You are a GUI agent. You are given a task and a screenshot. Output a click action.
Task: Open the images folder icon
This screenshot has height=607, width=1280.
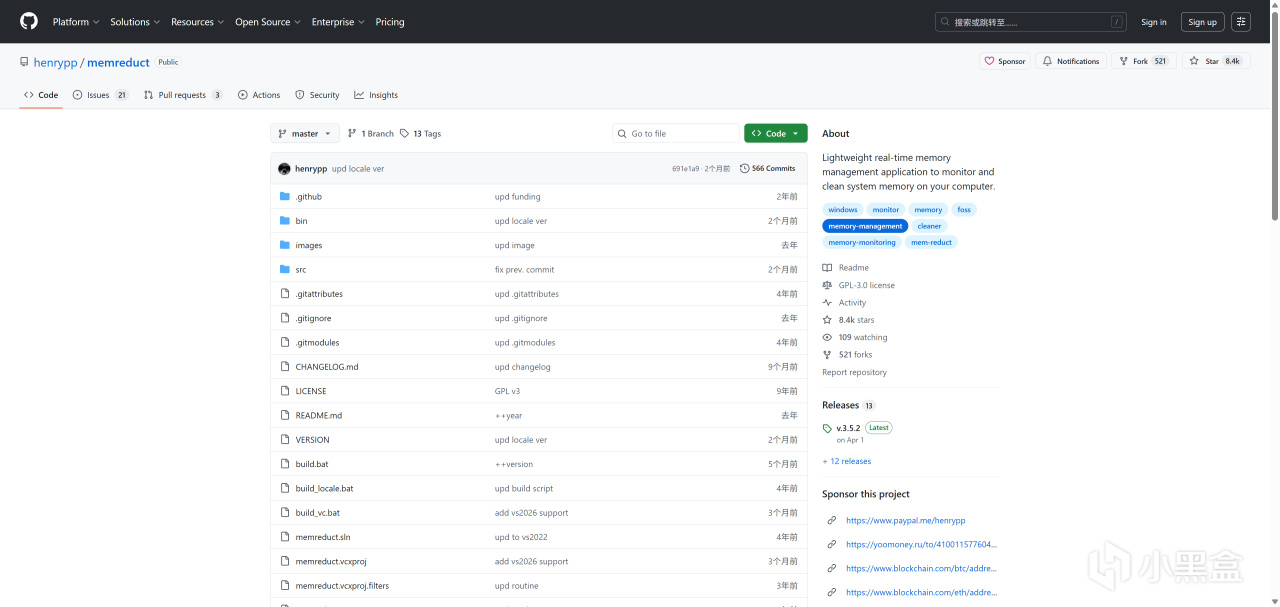(x=285, y=245)
